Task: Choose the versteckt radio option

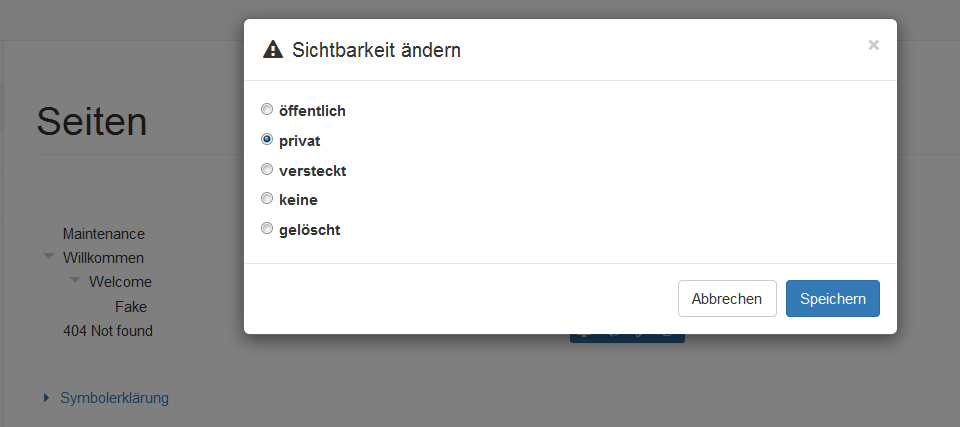Action: click(267, 170)
